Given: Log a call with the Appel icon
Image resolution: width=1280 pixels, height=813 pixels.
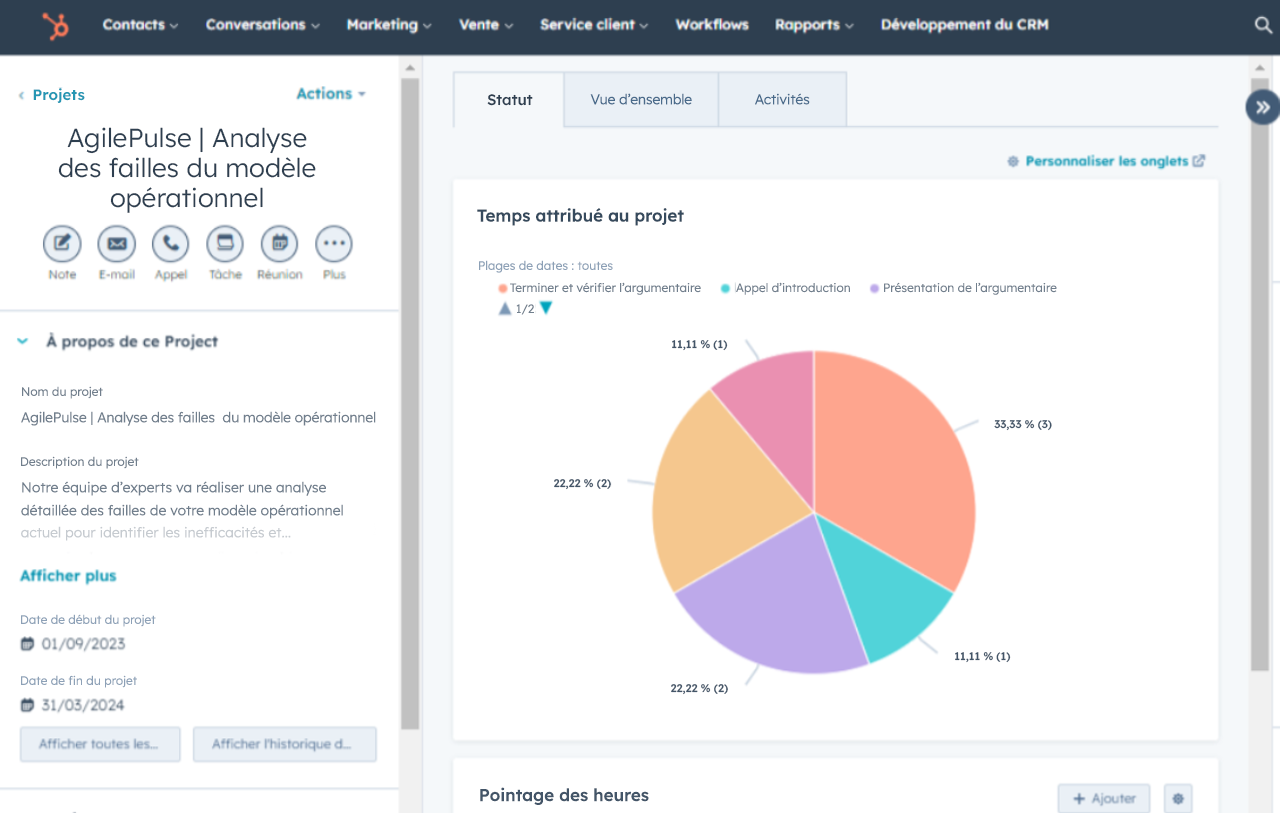Looking at the screenshot, I should [x=171, y=244].
